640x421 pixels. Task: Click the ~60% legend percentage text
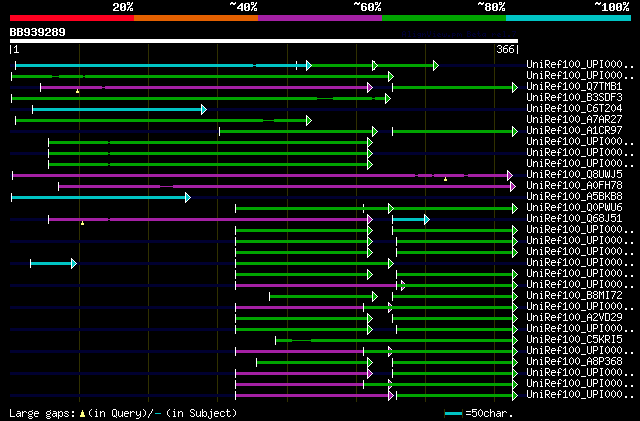(367, 7)
